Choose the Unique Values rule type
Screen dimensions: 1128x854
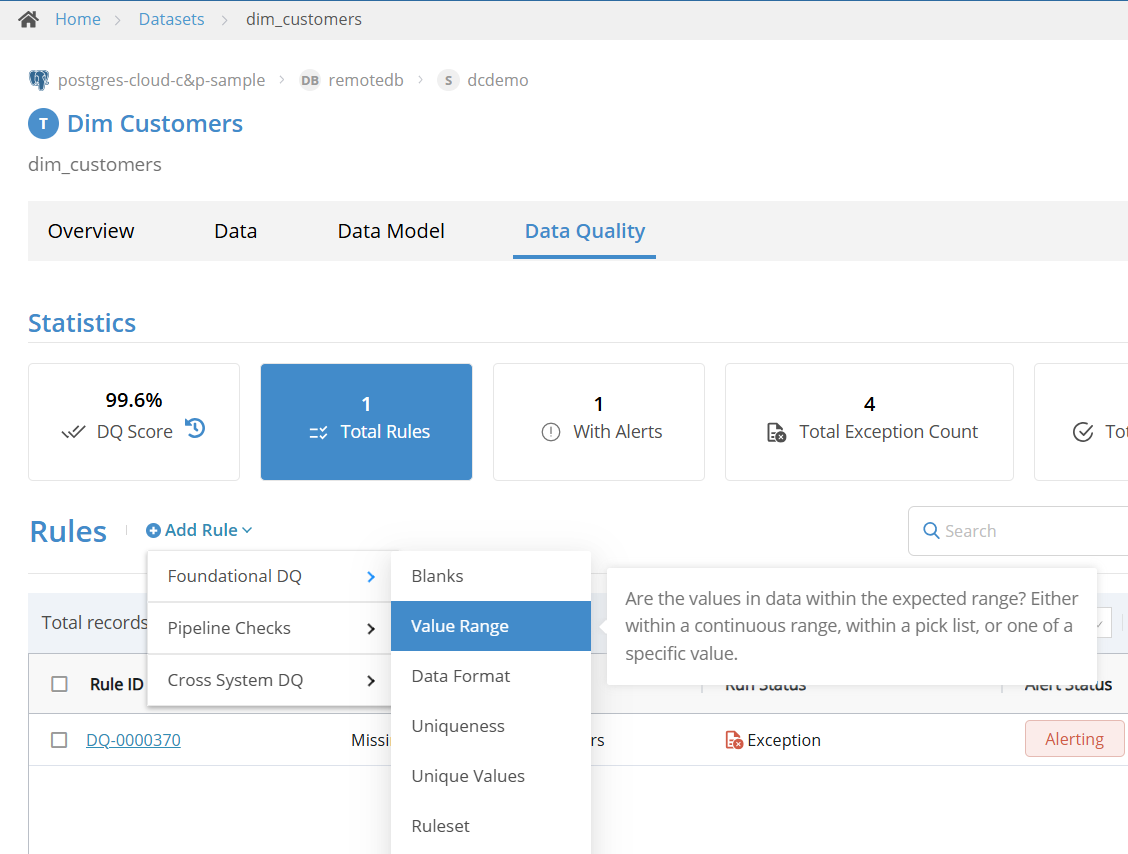point(491,776)
